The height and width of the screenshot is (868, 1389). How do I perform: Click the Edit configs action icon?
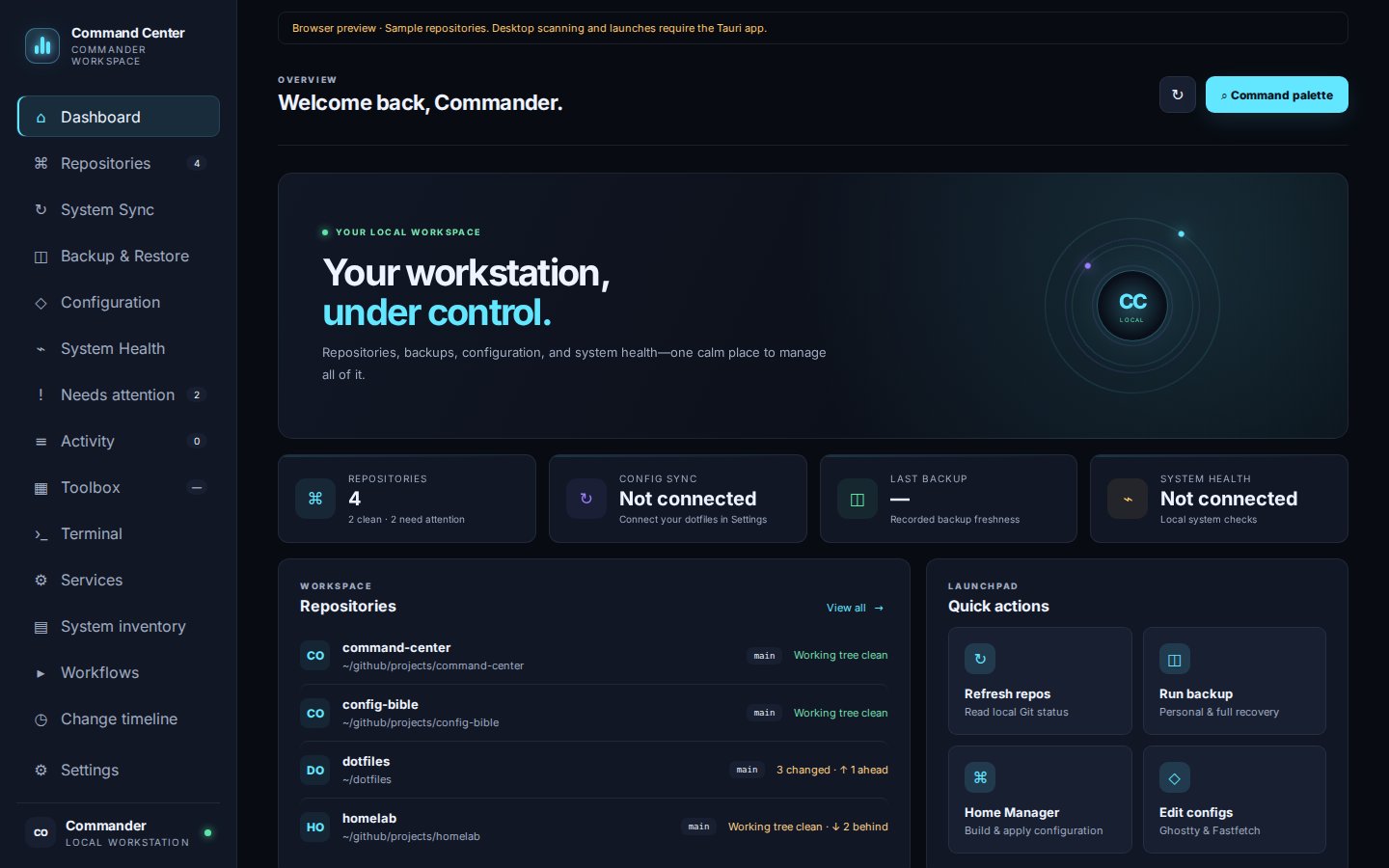pos(1175,777)
